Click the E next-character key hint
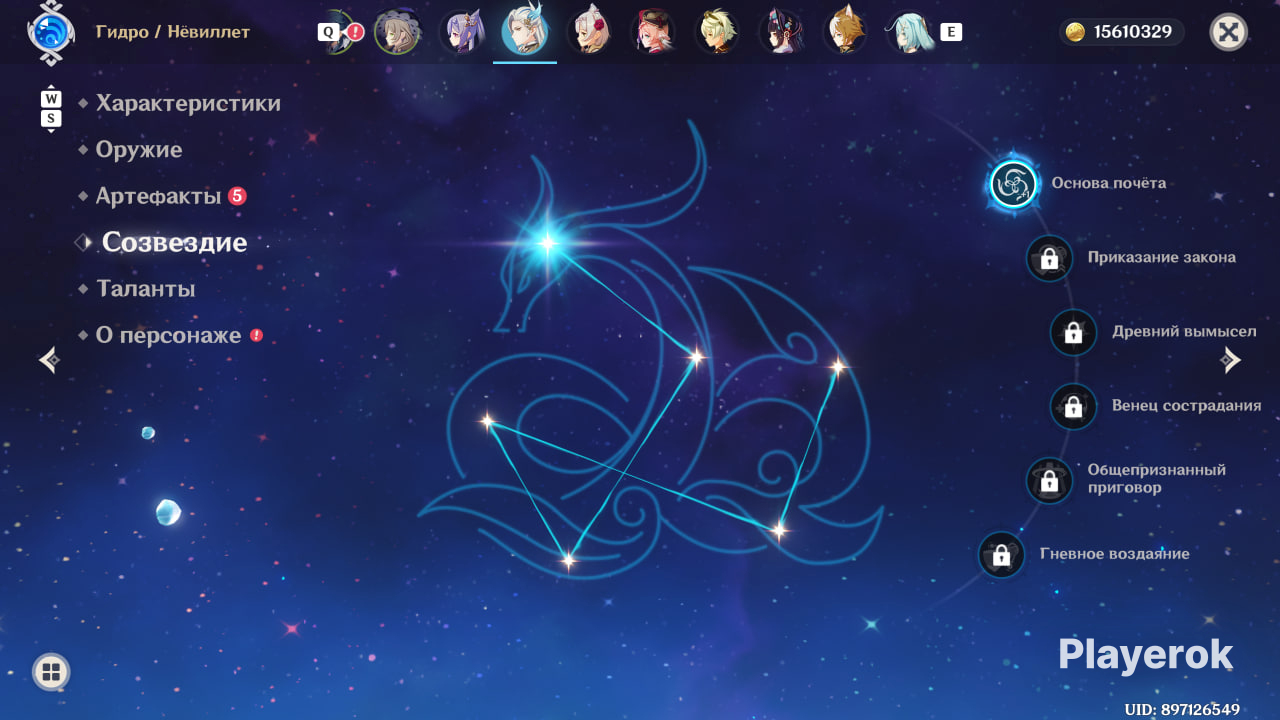This screenshot has width=1280, height=720. coord(951,32)
